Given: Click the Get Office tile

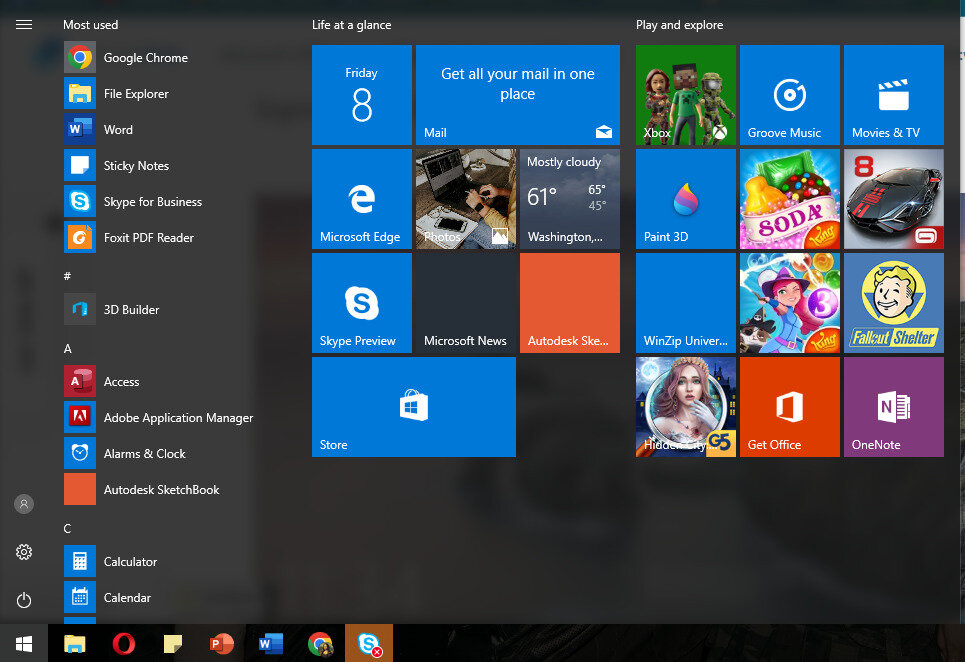Looking at the screenshot, I should (790, 407).
